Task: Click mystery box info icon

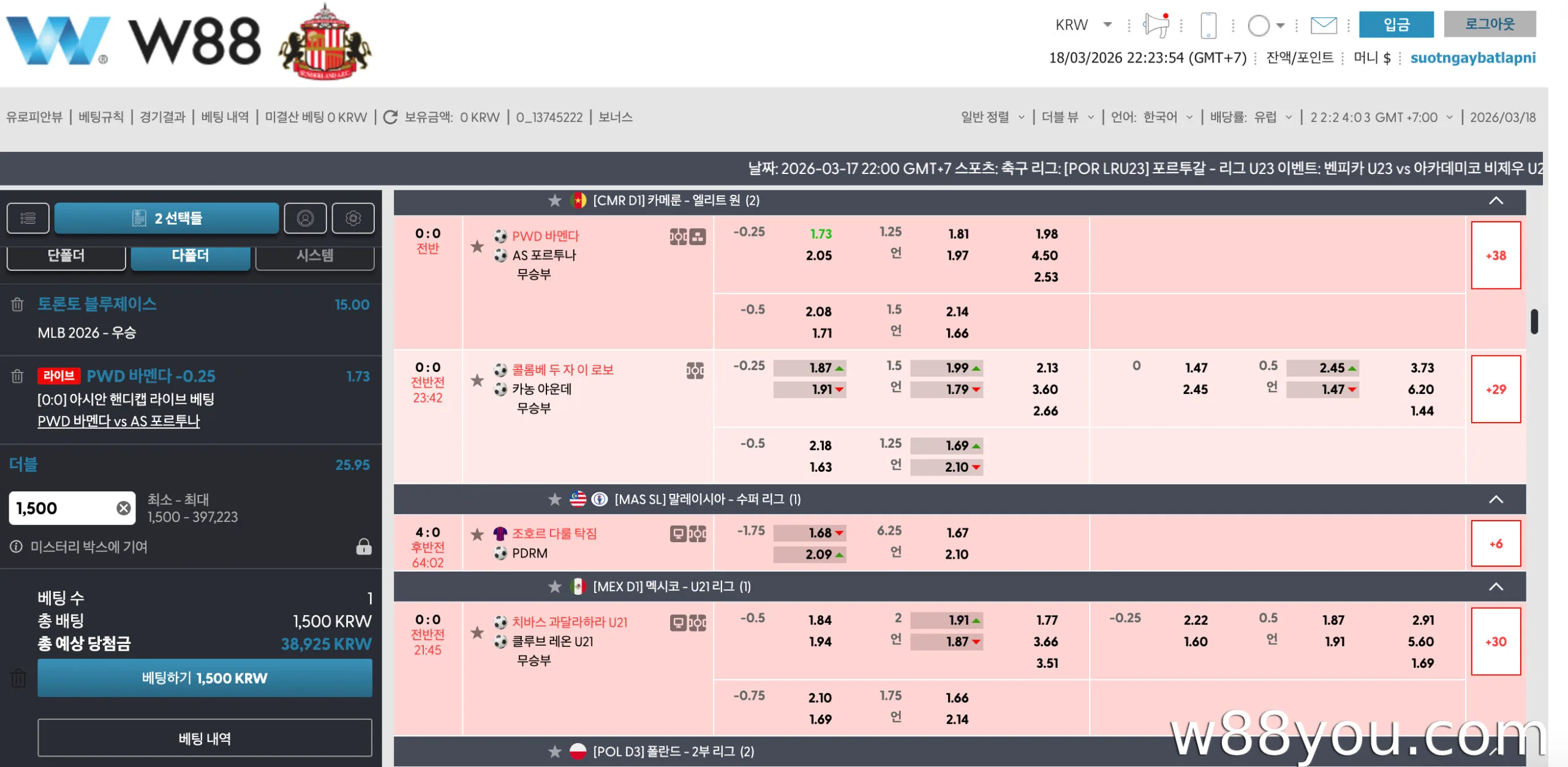Action: coord(16,546)
